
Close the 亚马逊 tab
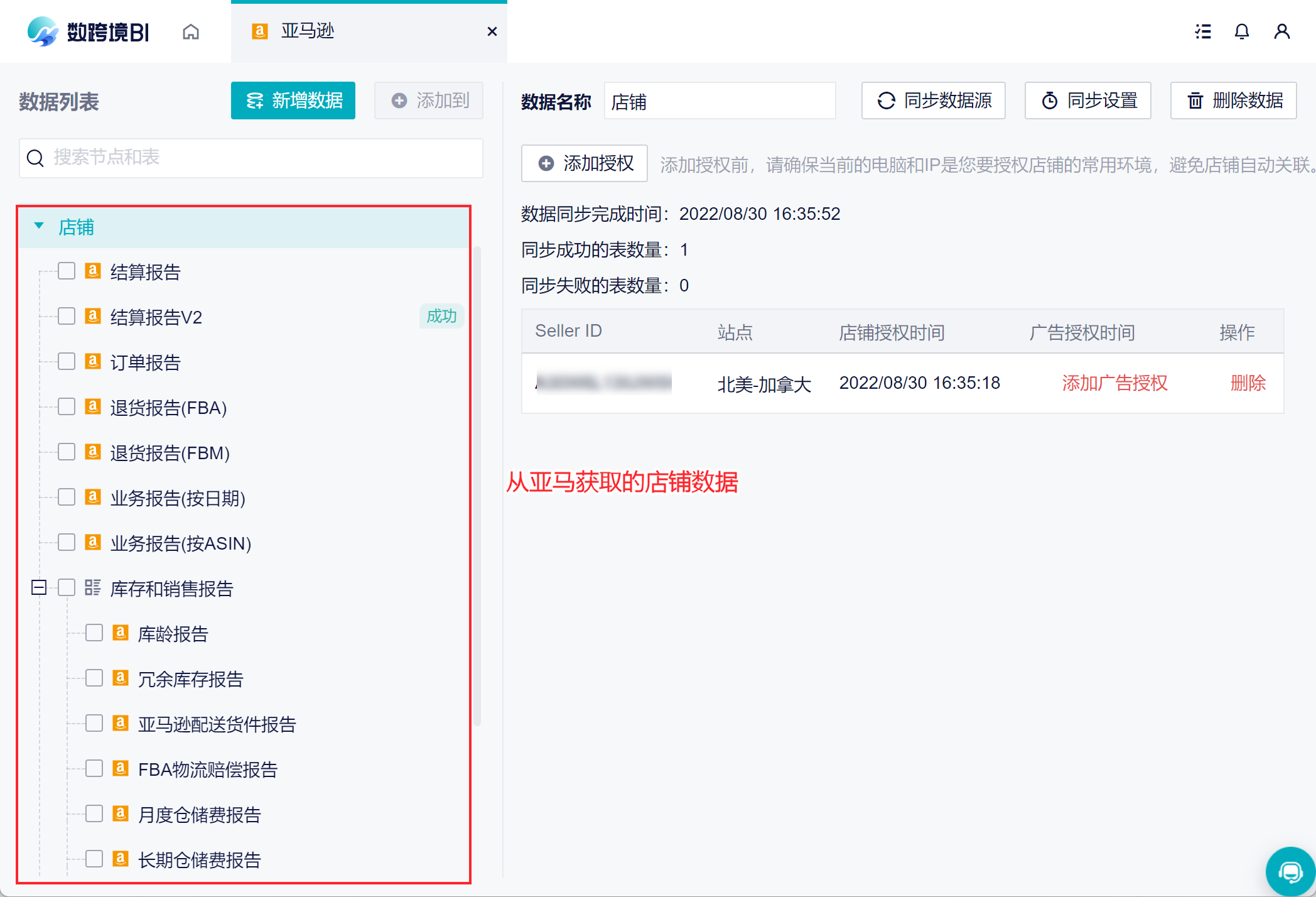coord(492,31)
